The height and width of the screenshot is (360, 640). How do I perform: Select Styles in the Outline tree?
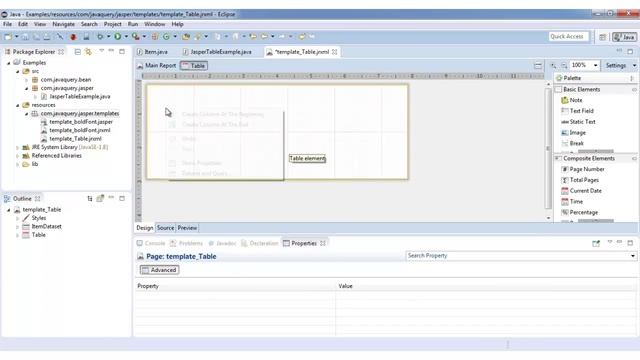click(38, 218)
